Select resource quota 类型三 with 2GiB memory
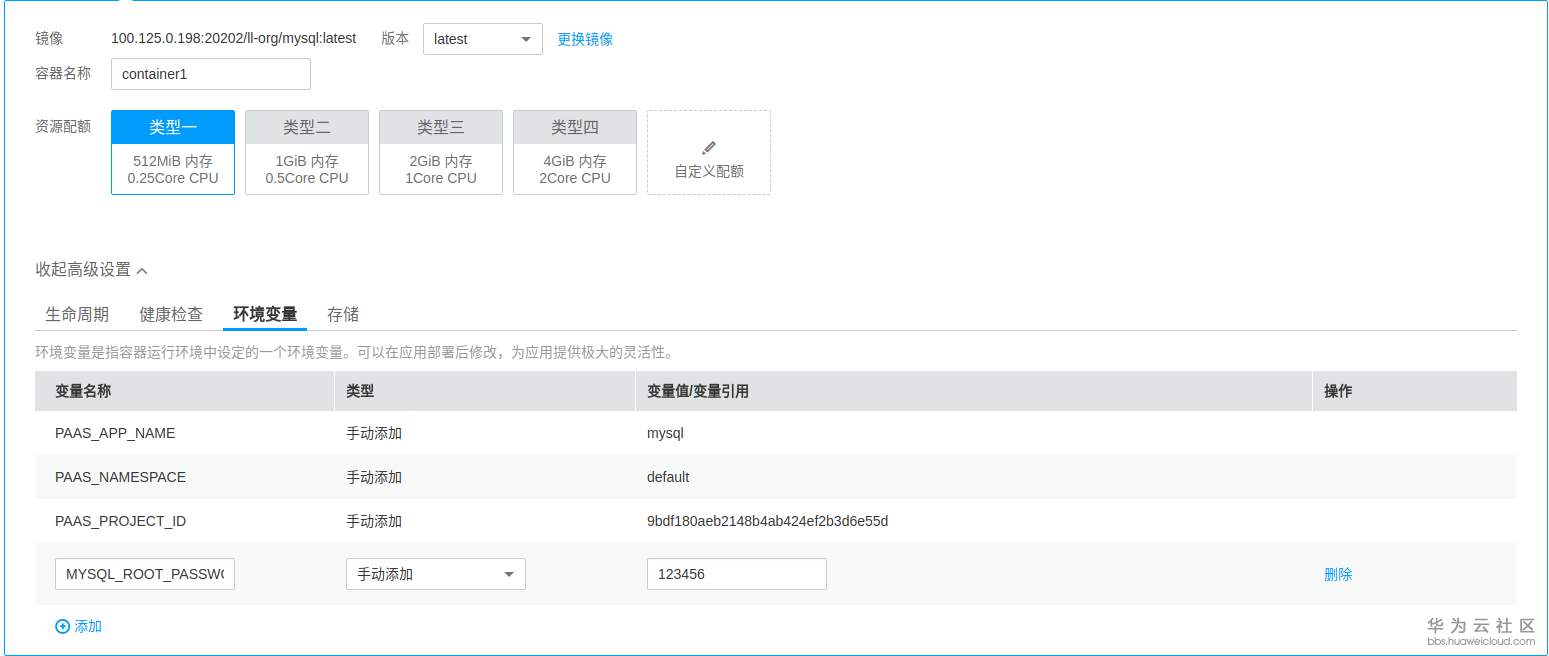This screenshot has width=1549, height=656. pos(440,152)
